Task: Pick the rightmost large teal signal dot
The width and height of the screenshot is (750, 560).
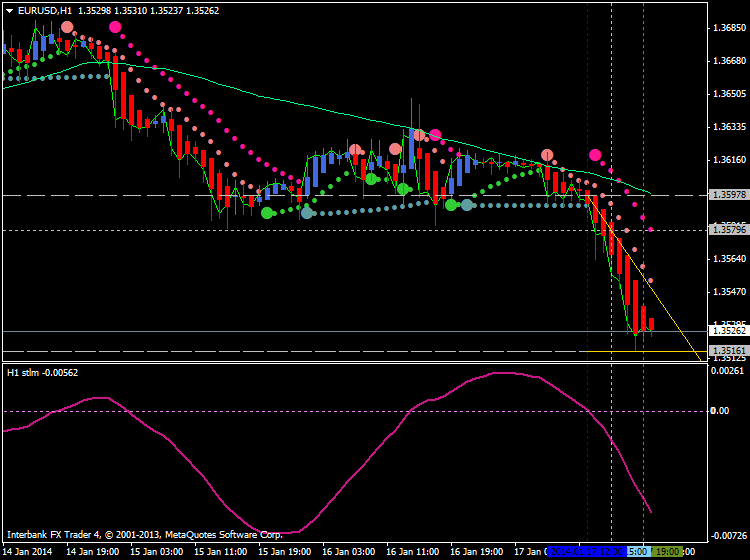Action: click(x=467, y=205)
